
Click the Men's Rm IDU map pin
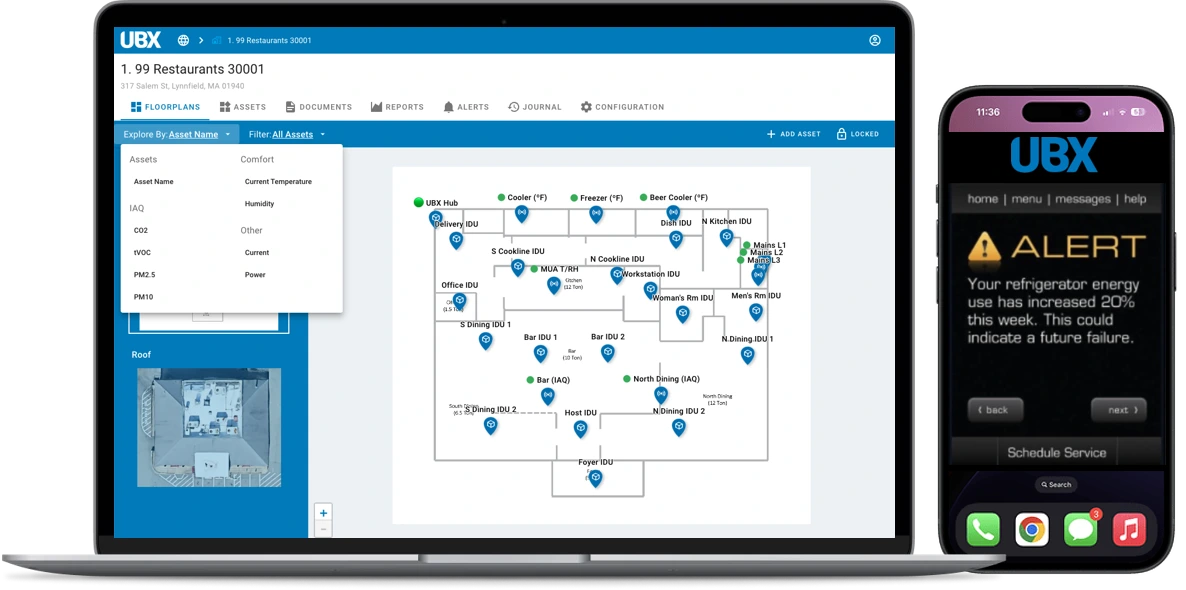pos(756,312)
